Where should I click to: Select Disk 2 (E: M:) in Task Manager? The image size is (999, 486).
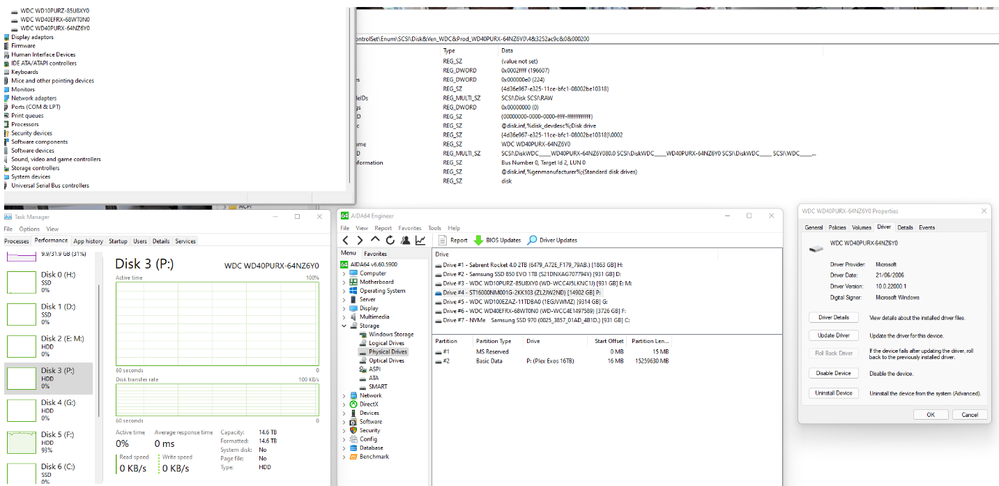[x=48, y=346]
